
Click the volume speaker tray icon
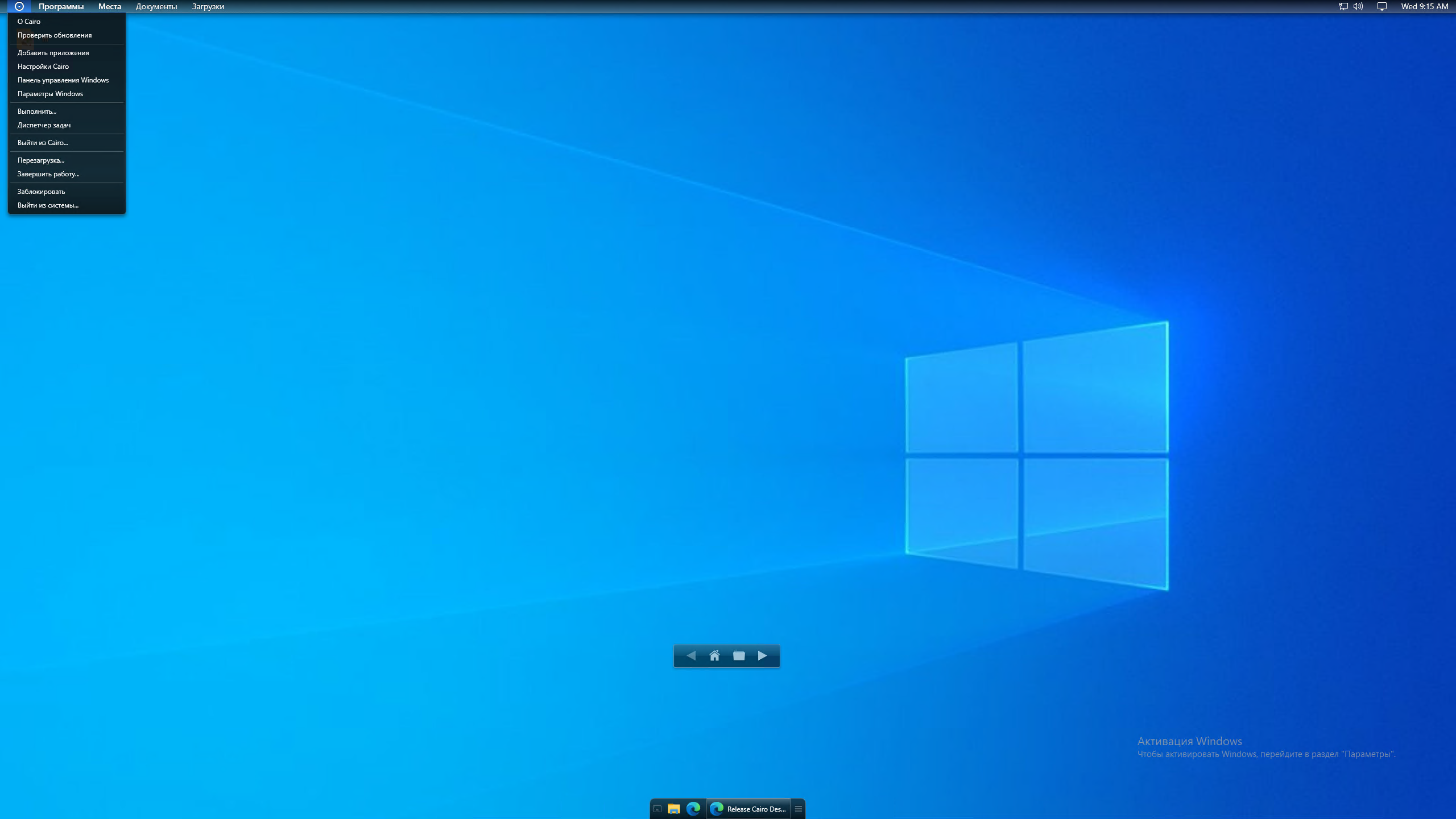coord(1358,6)
